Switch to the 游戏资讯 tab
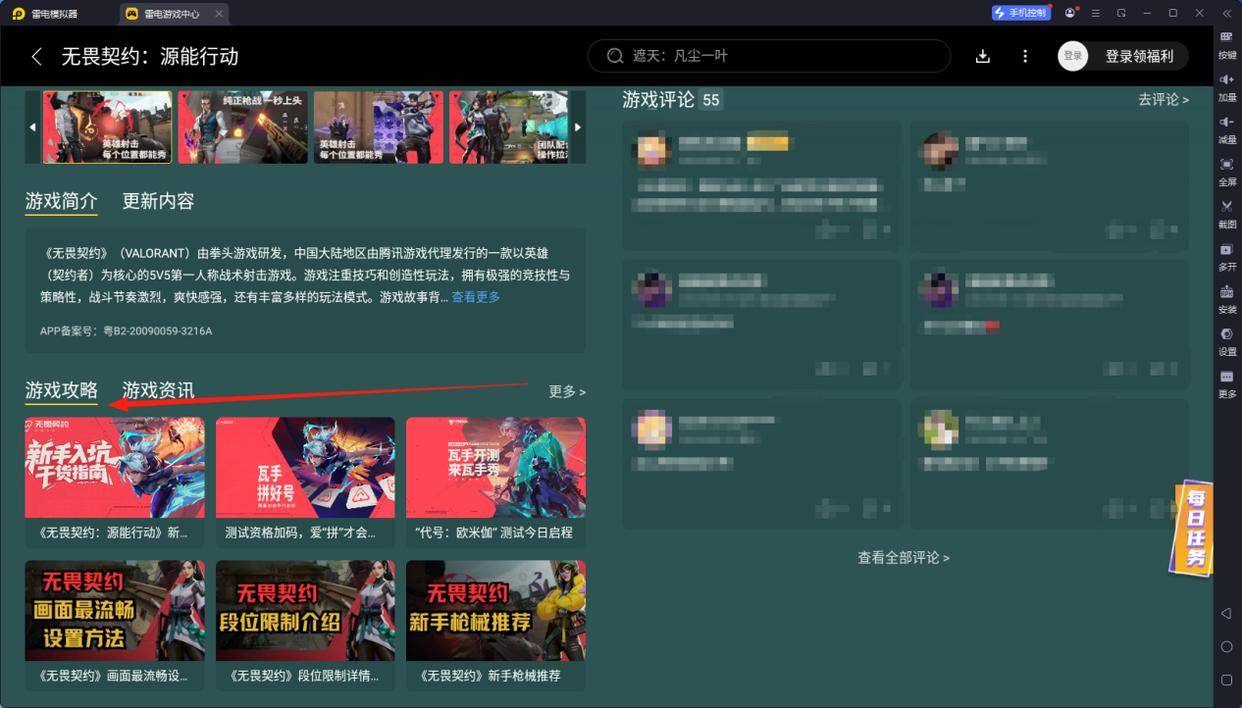 [158, 391]
